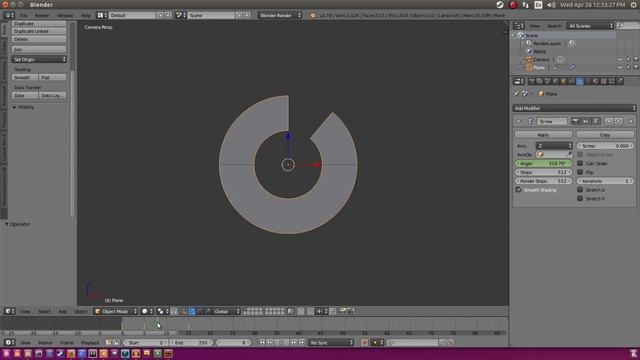Viewport: 640px width, 360px height.
Task: Open the Axis Z dropdown
Action: pos(554,146)
